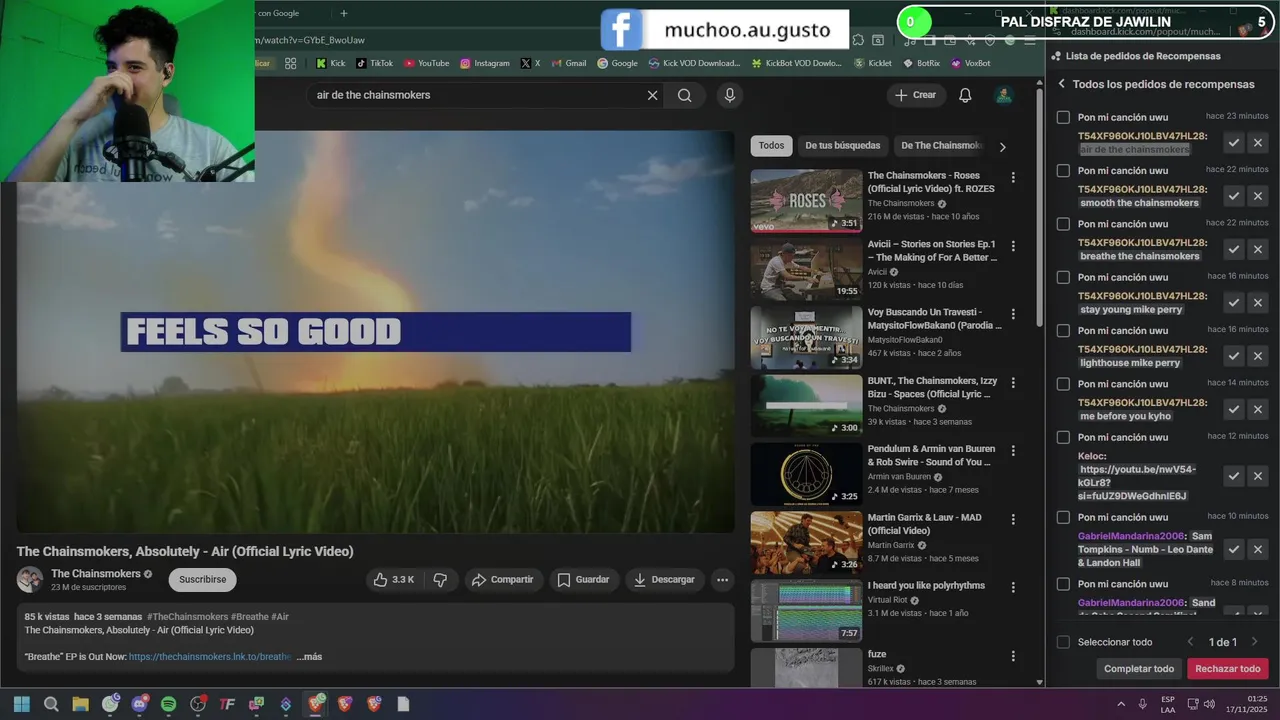This screenshot has height=720, width=1280.
Task: Tick checkbox for Sam Tompkins - Numb request
Action: (1063, 517)
